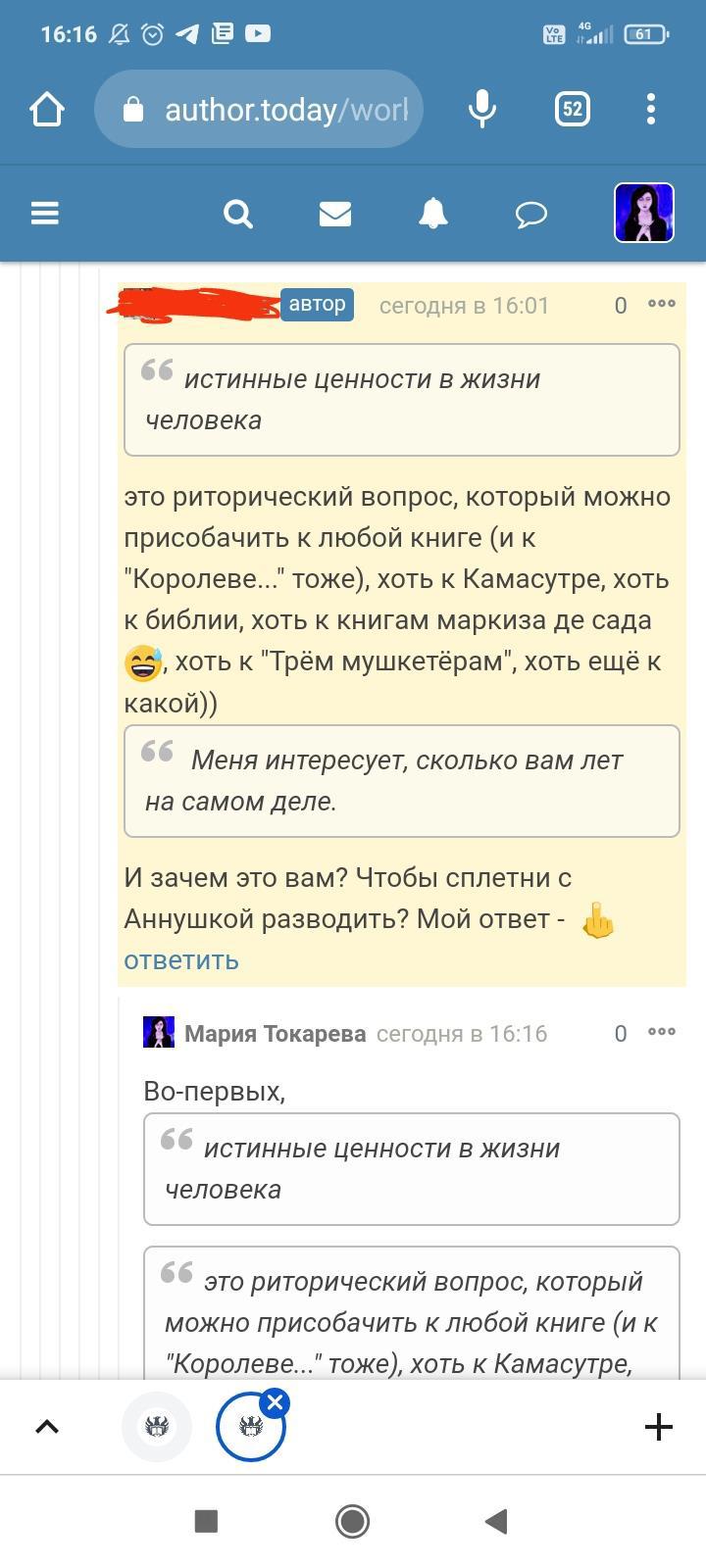Open Мария Токарева's profile link
The height and width of the screenshot is (1568, 706).
click(275, 1033)
